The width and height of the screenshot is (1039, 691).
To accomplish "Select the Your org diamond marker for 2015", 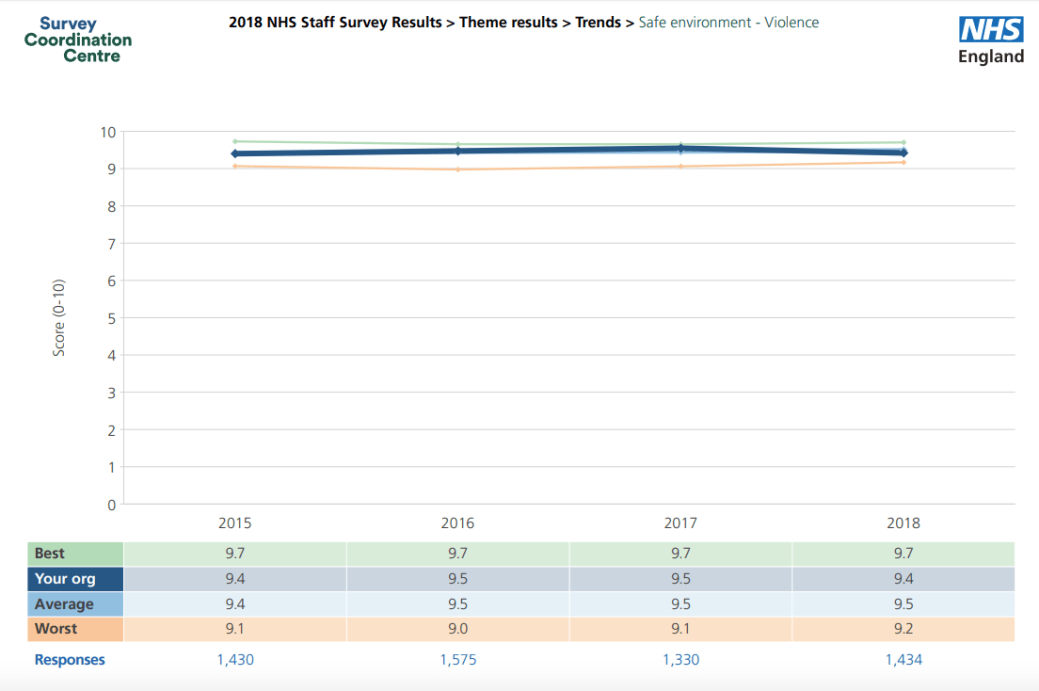I will tap(235, 153).
